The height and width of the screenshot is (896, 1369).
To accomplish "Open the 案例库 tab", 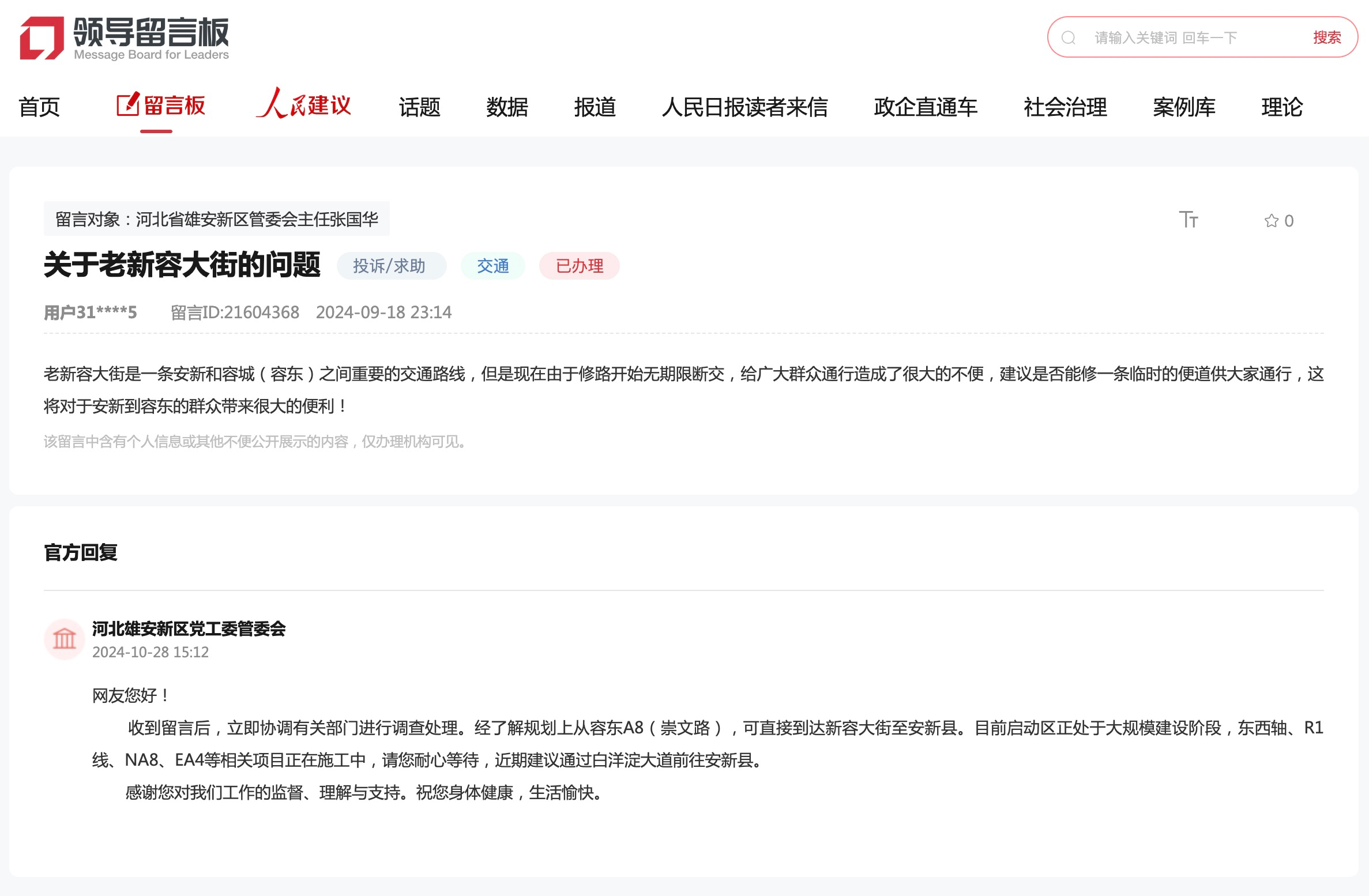I will coord(1183,107).
